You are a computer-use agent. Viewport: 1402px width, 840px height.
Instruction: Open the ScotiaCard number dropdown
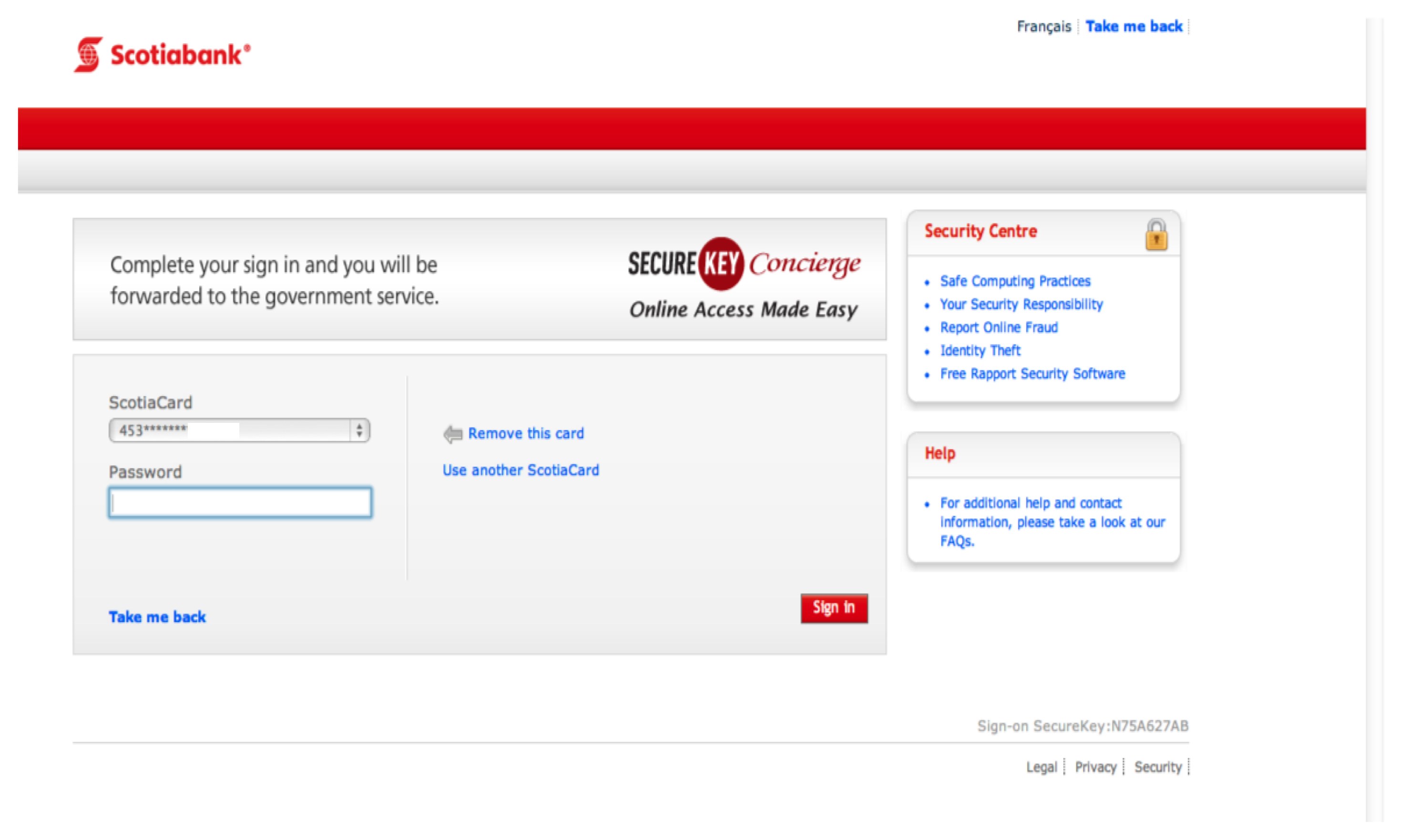tap(232, 431)
